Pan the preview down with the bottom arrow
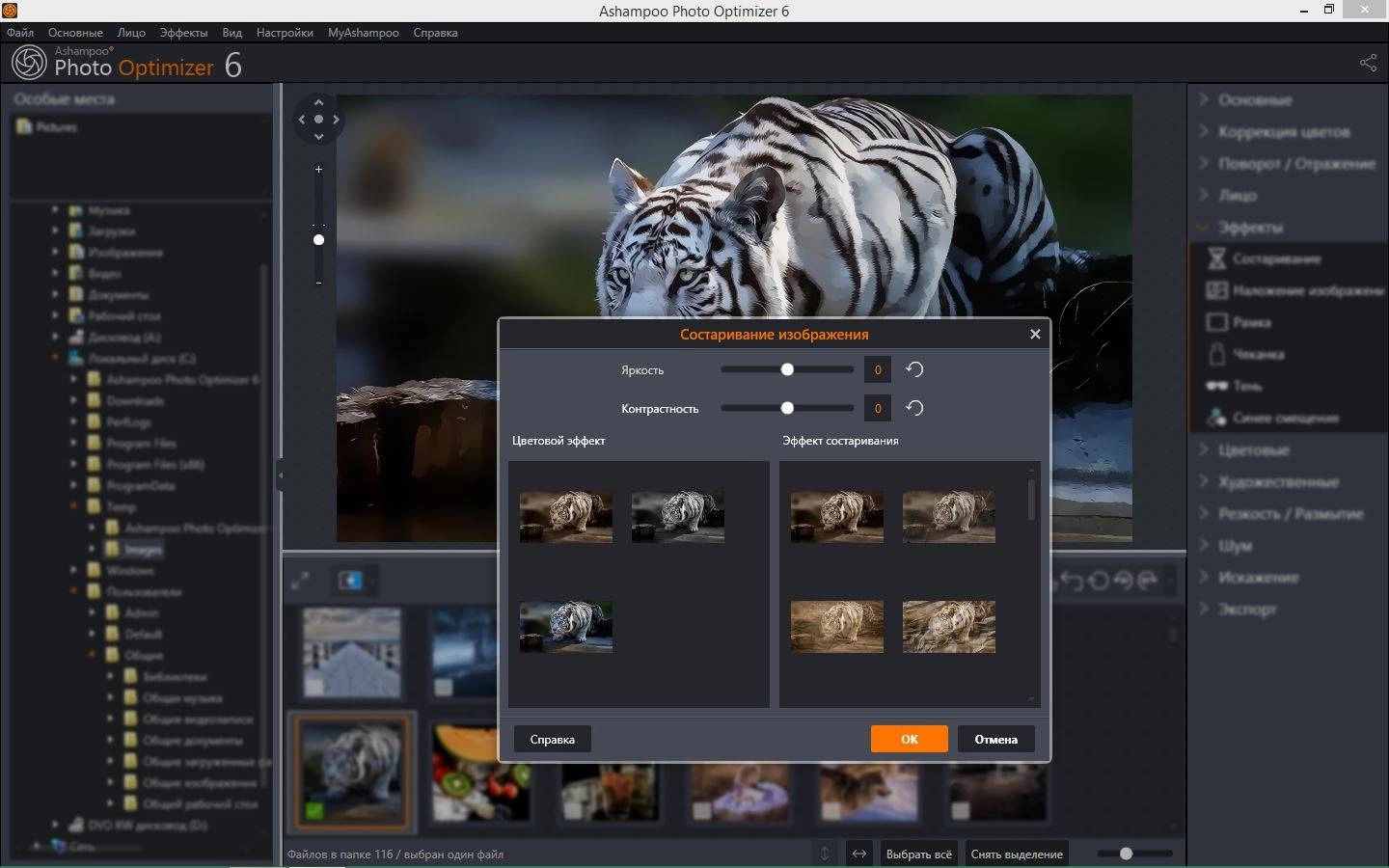The width and height of the screenshot is (1389, 868). [x=318, y=137]
